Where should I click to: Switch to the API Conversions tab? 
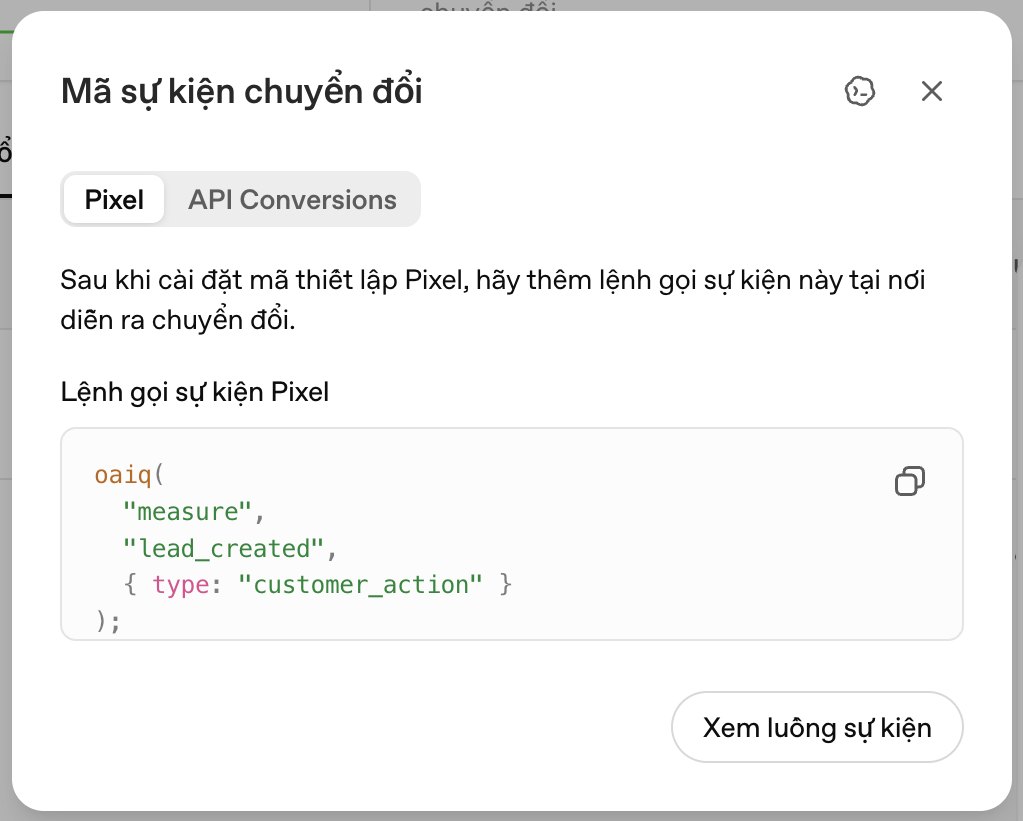pyautogui.click(x=292, y=199)
